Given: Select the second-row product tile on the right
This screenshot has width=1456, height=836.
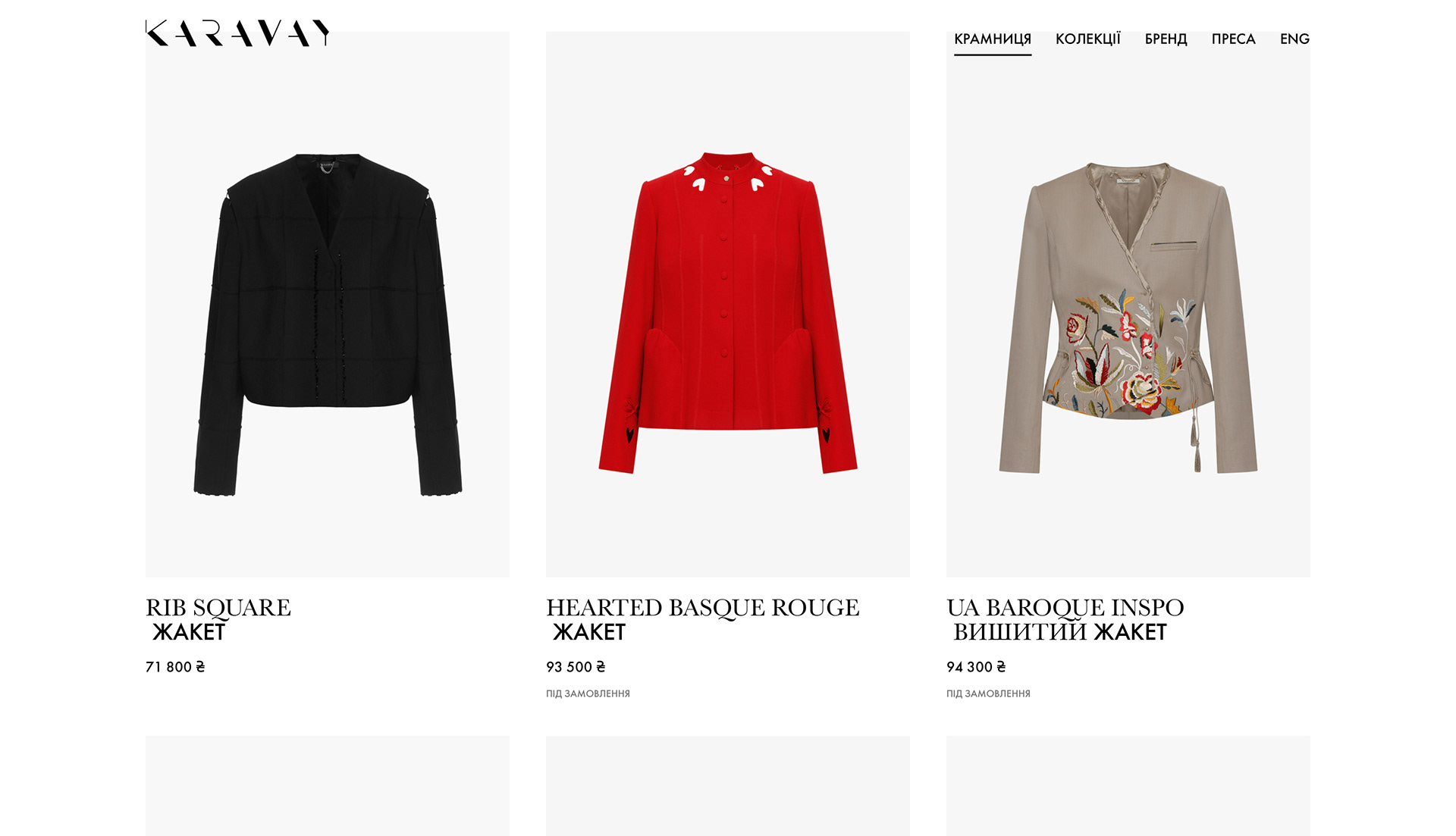Looking at the screenshot, I should [1128, 786].
